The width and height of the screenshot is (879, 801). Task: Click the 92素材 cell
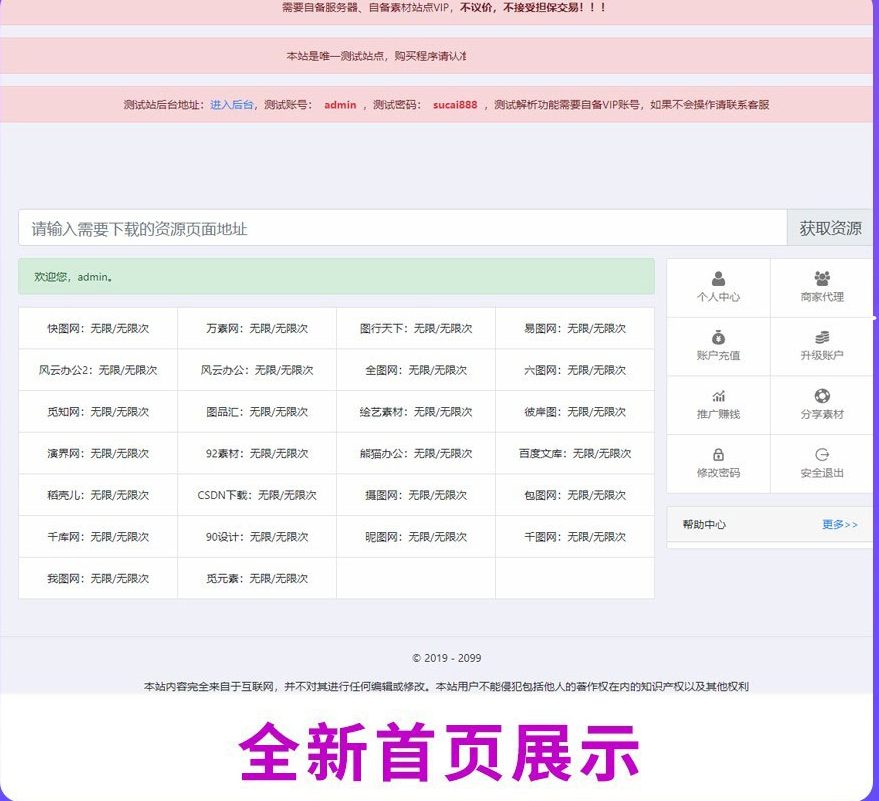click(x=257, y=453)
